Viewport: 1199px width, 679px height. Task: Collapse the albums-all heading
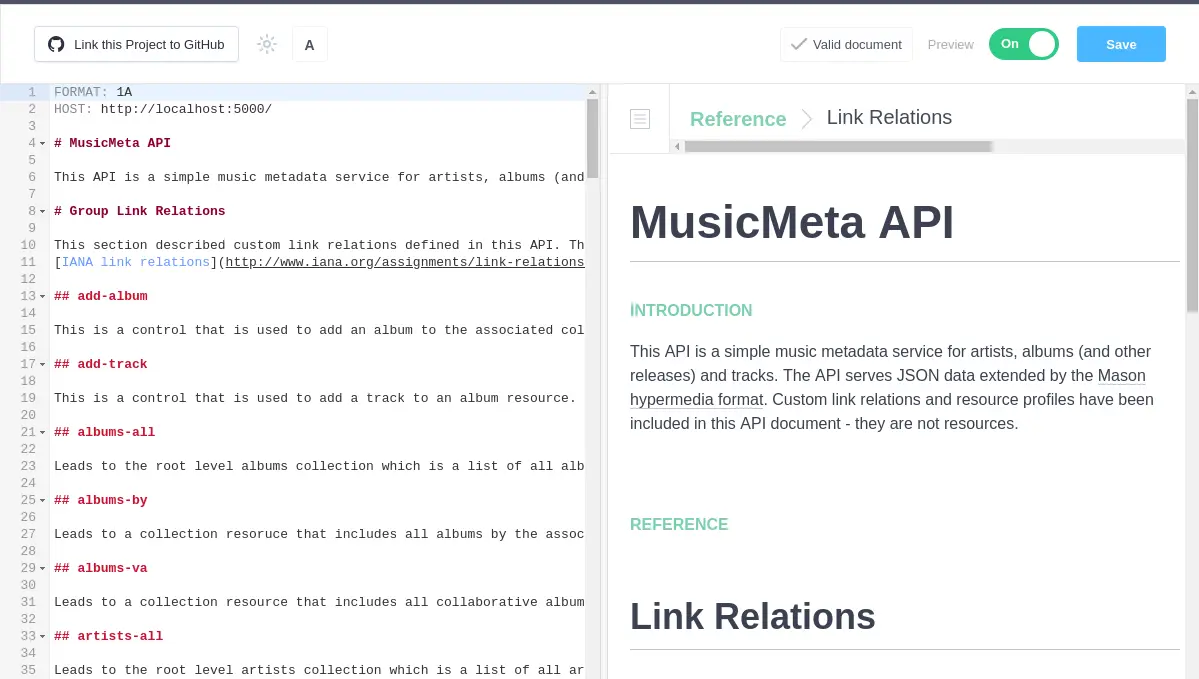point(43,432)
